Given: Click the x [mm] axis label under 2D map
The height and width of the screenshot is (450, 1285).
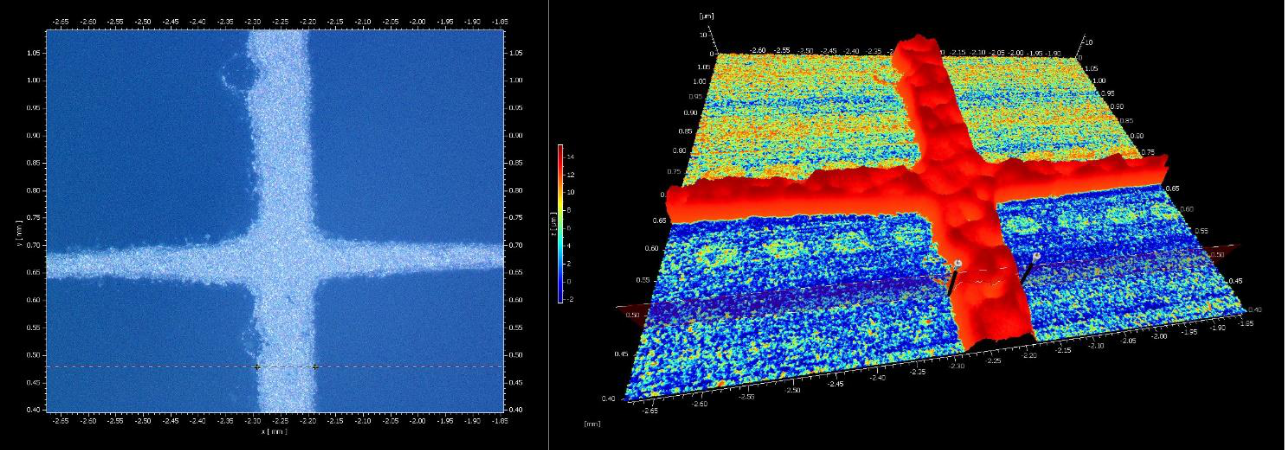Looking at the screenshot, I should (x=275, y=432).
